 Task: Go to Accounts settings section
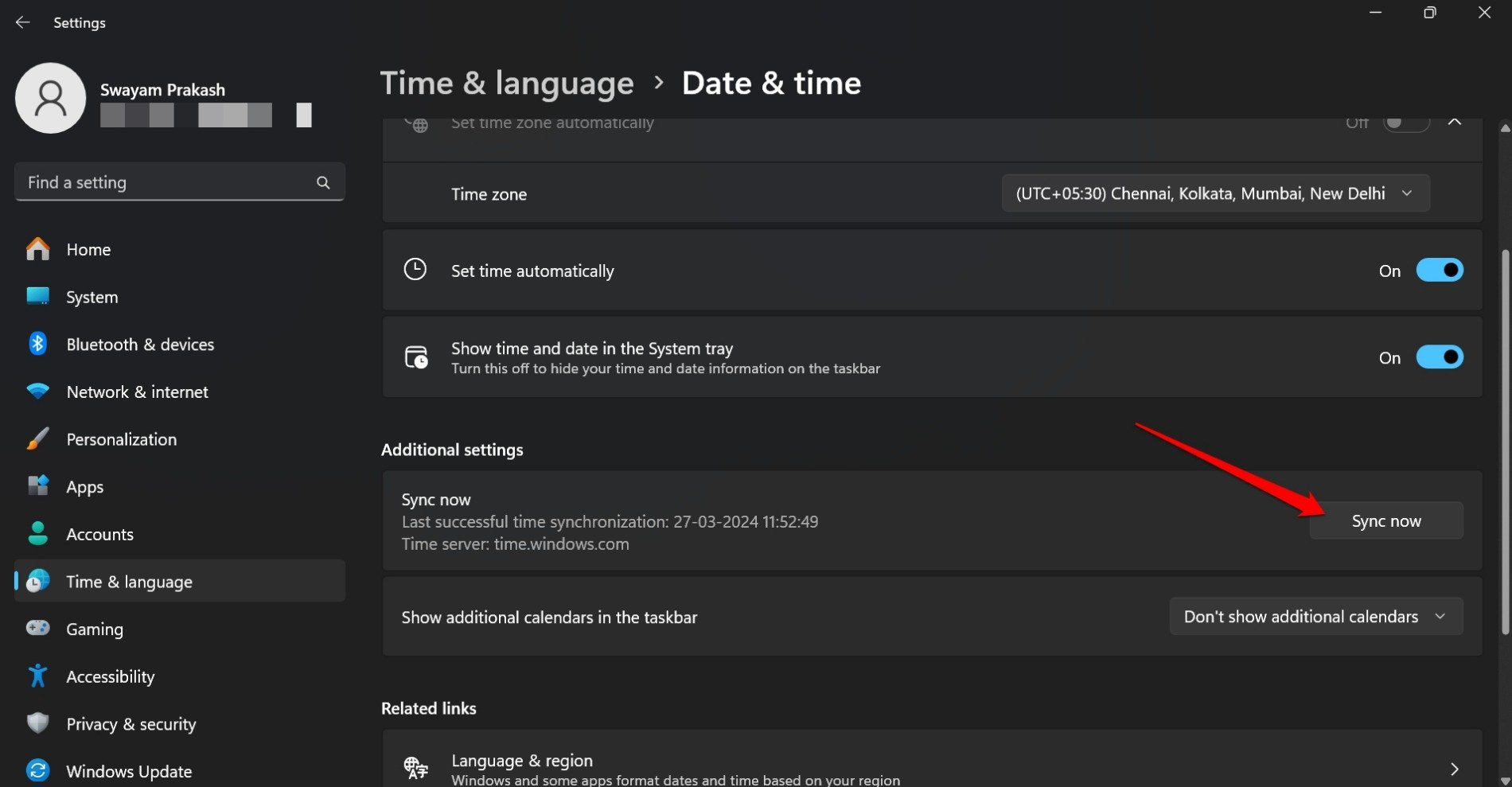(x=99, y=534)
